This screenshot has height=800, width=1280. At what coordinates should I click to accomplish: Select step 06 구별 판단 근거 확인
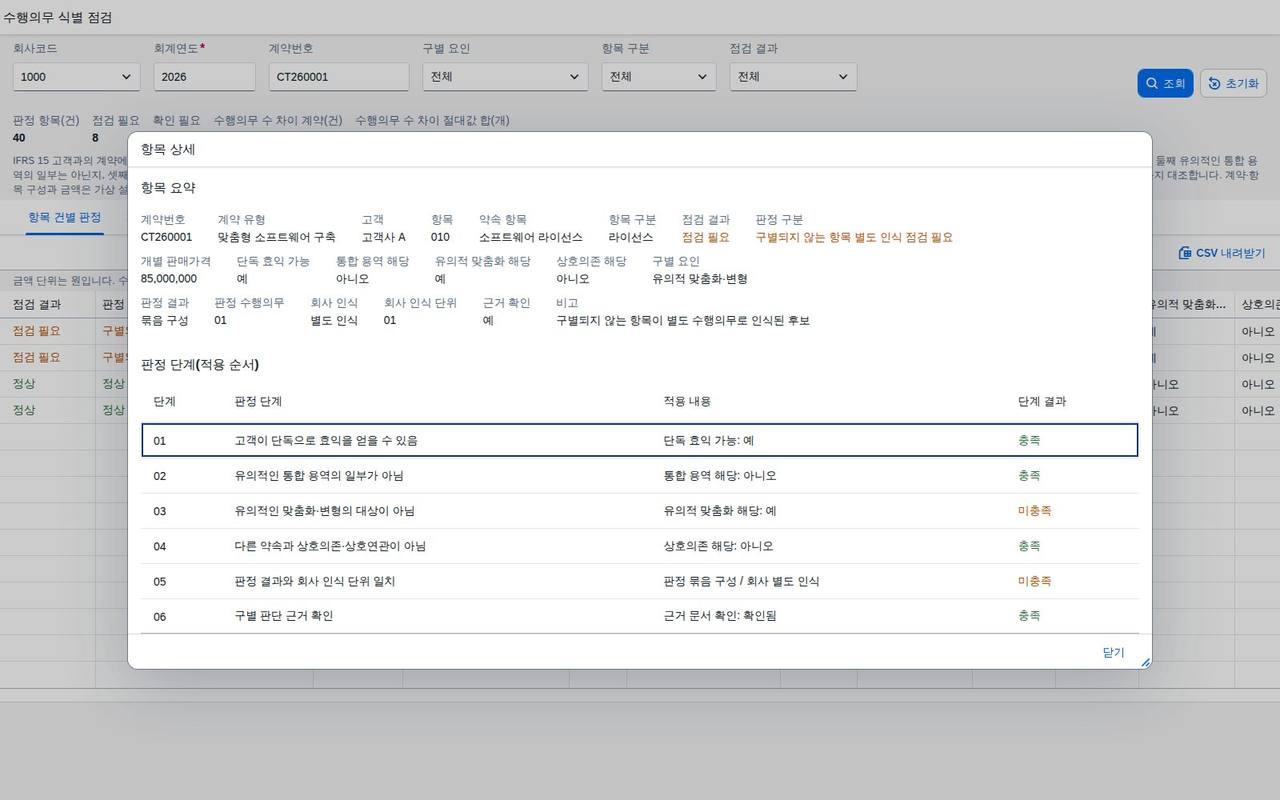click(x=640, y=616)
